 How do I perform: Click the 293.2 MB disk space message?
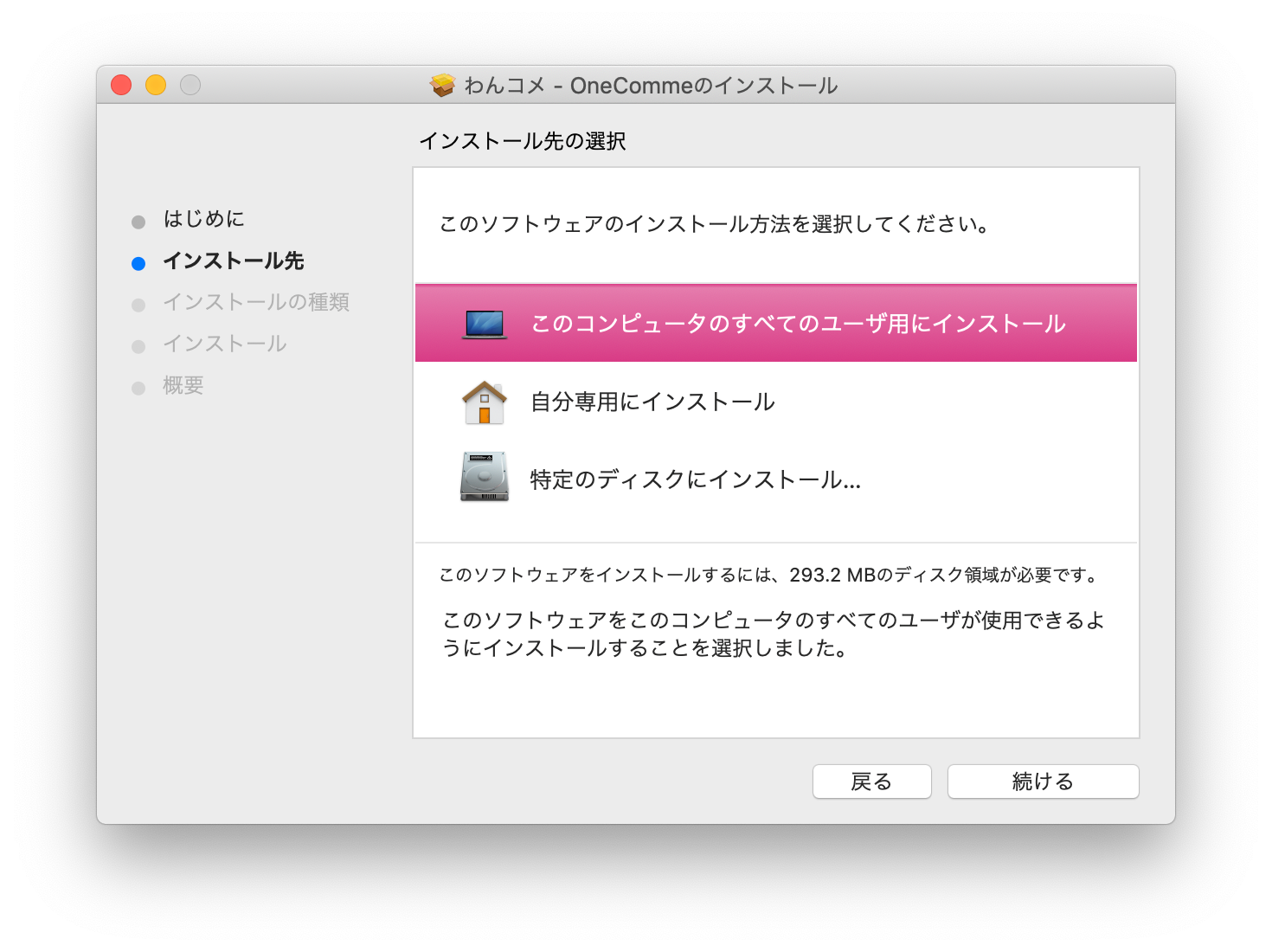[x=770, y=575]
